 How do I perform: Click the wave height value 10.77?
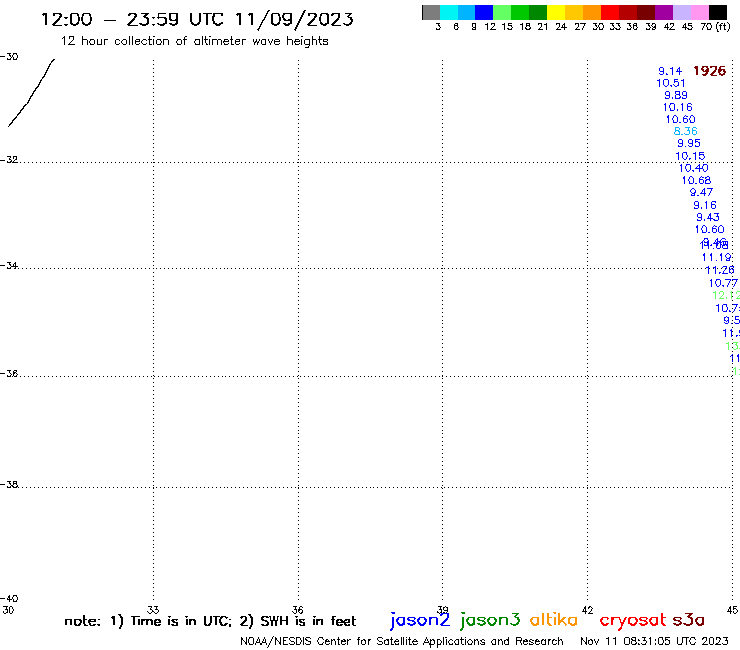coord(723,283)
